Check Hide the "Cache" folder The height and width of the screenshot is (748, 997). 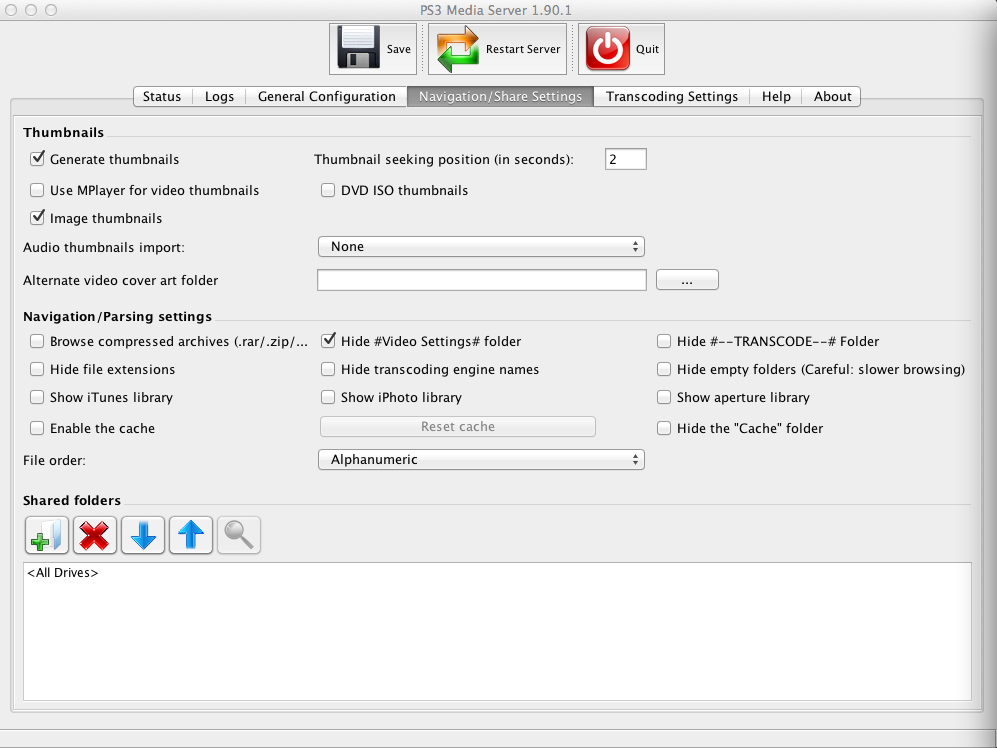pyautogui.click(x=664, y=428)
